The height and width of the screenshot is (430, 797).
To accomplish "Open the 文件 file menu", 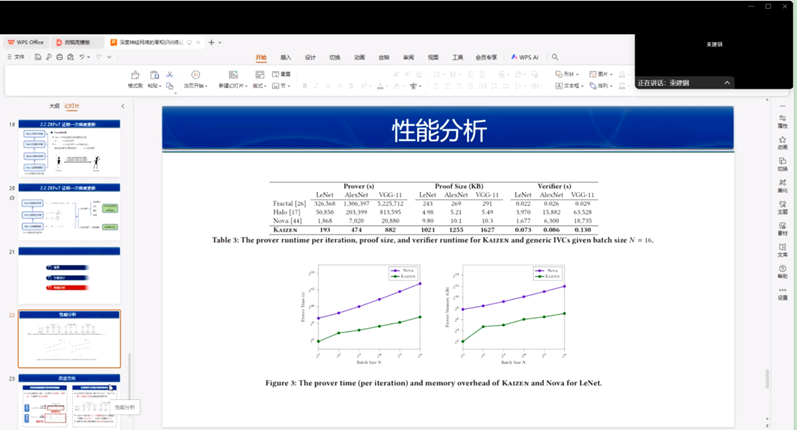I will point(17,57).
